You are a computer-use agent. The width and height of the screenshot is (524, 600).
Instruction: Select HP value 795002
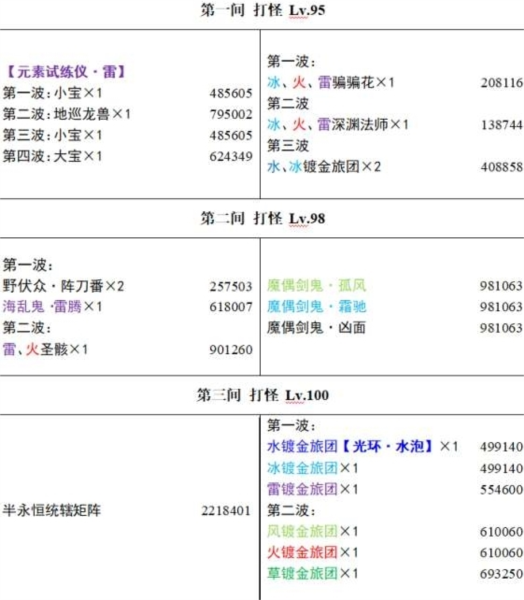231,114
